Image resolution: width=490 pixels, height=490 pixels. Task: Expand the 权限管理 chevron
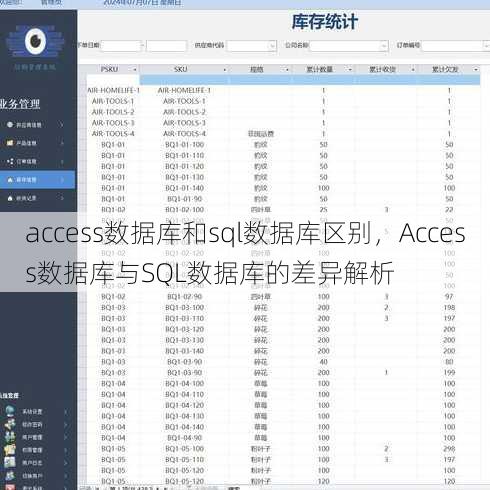[65, 450]
